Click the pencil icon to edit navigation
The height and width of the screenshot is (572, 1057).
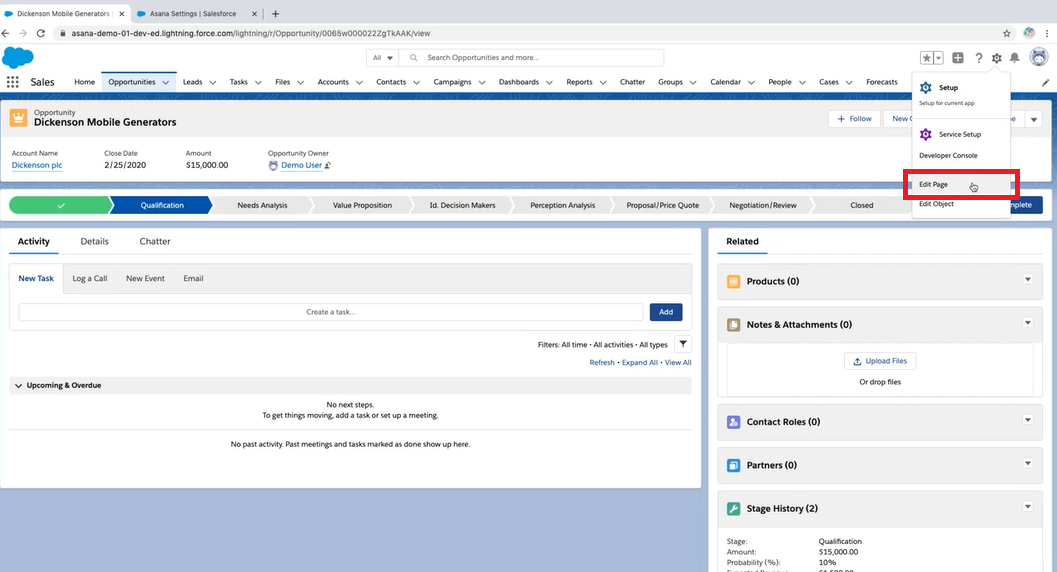pyautogui.click(x=1045, y=82)
